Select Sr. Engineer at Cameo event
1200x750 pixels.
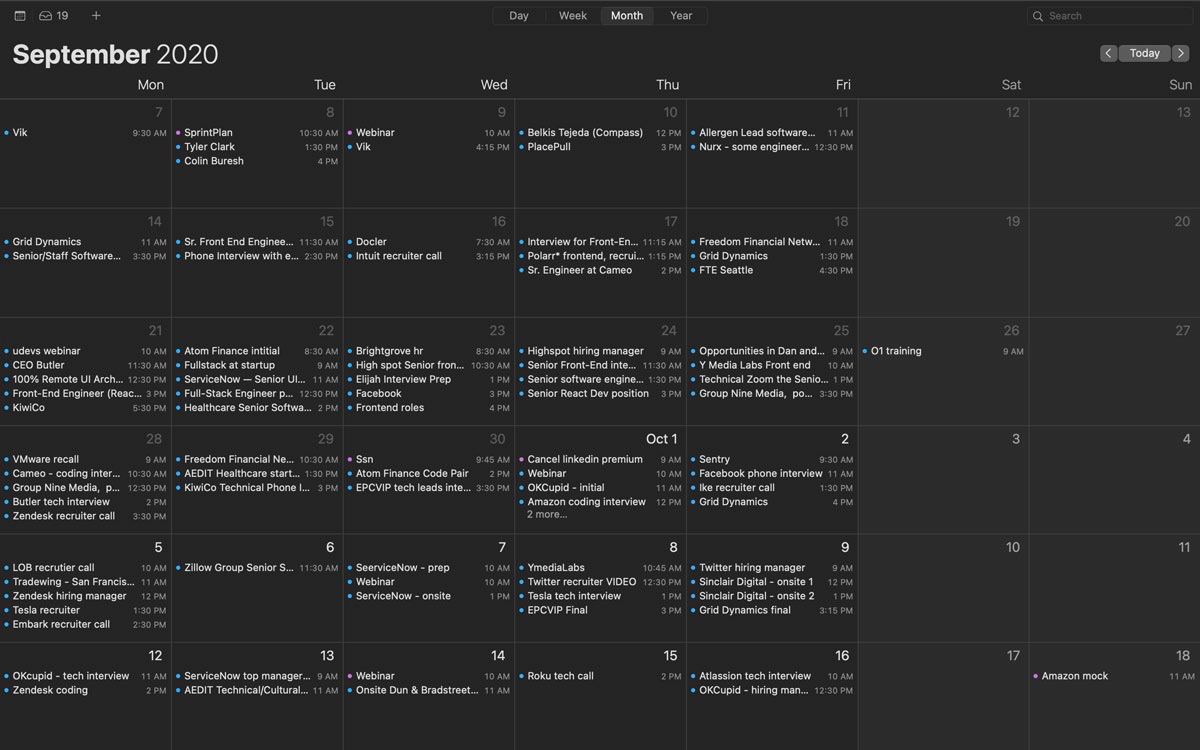click(600, 270)
